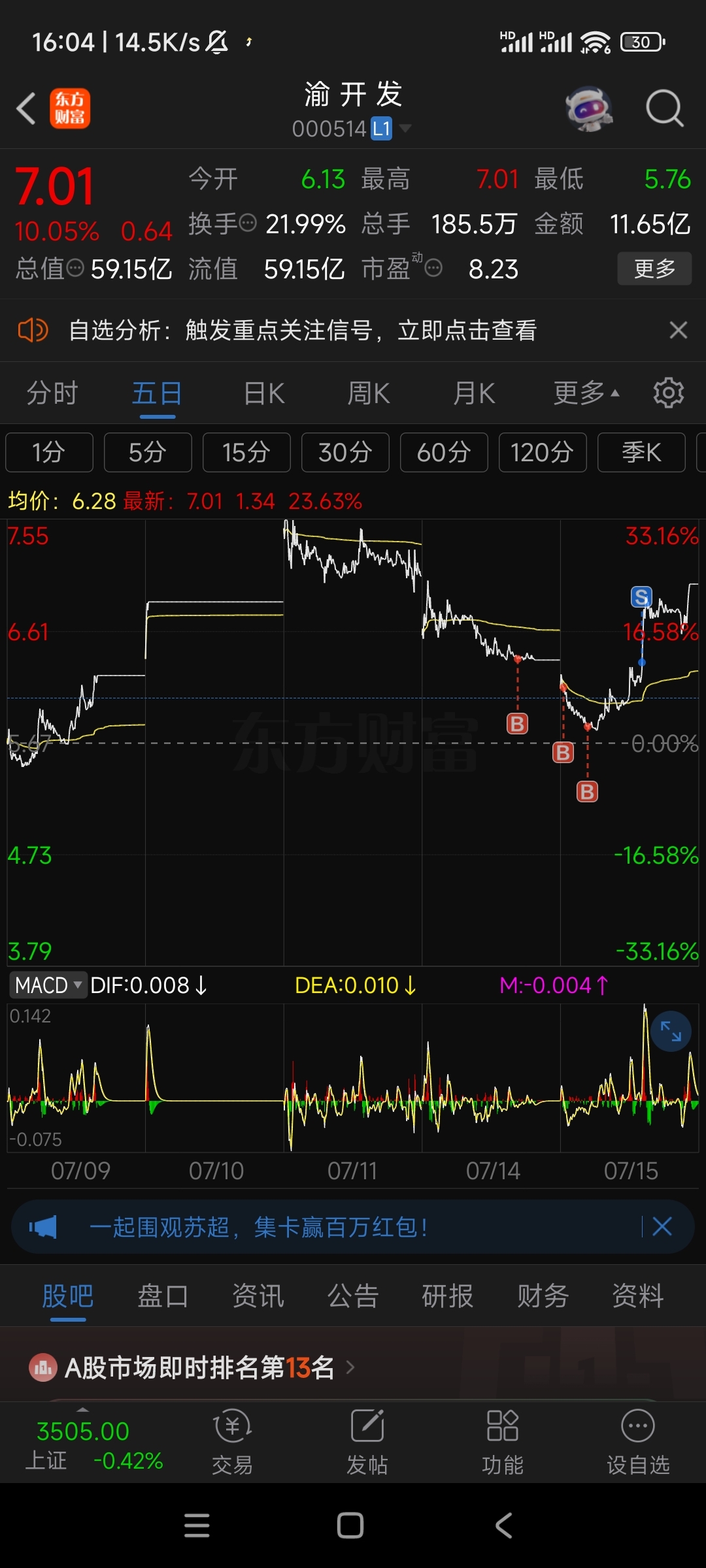Select the 季K period button
706x1568 pixels.
[x=641, y=452]
